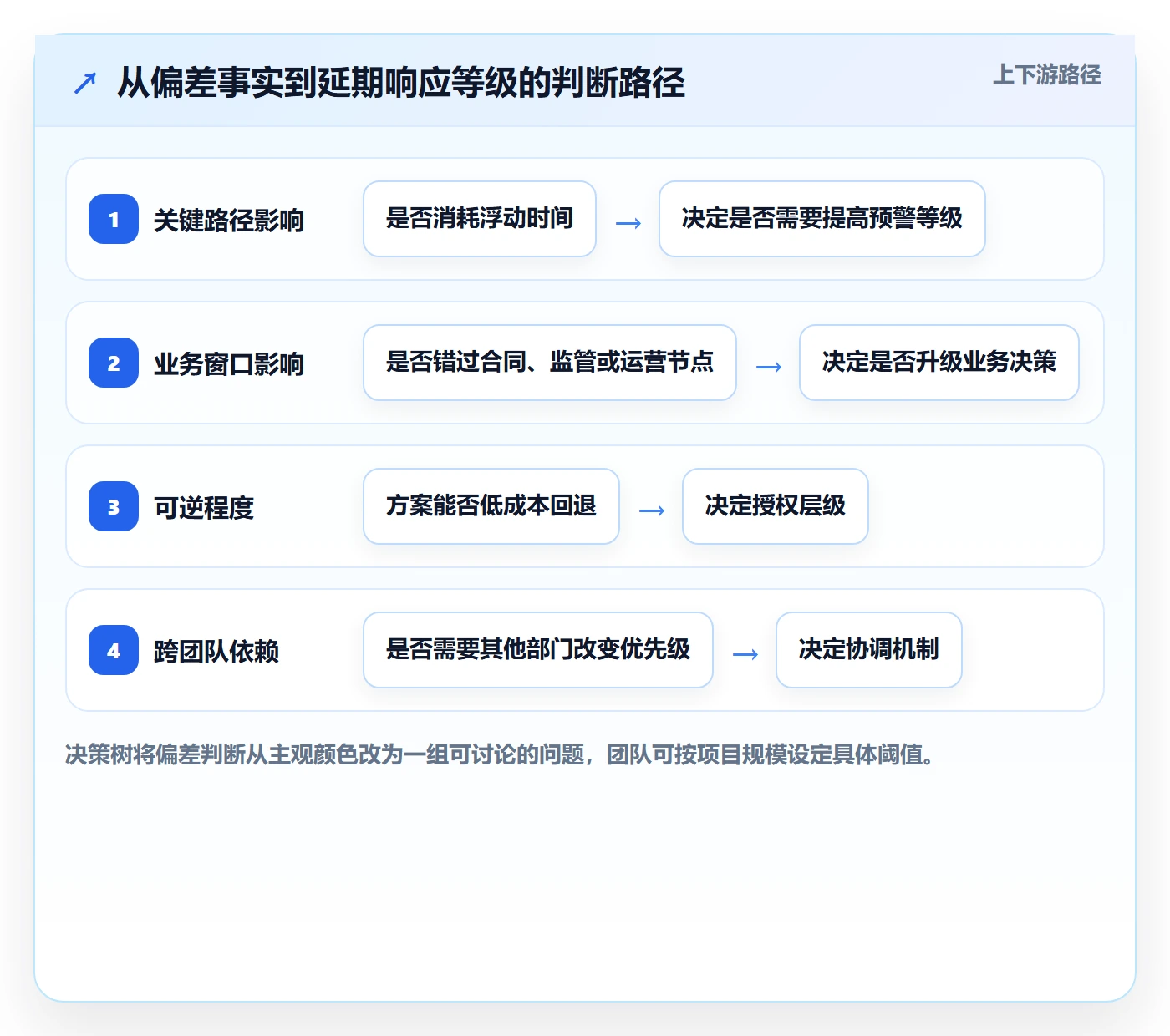This screenshot has width=1170, height=1036.
Task: Click the number 2 step badge
Action: (114, 363)
